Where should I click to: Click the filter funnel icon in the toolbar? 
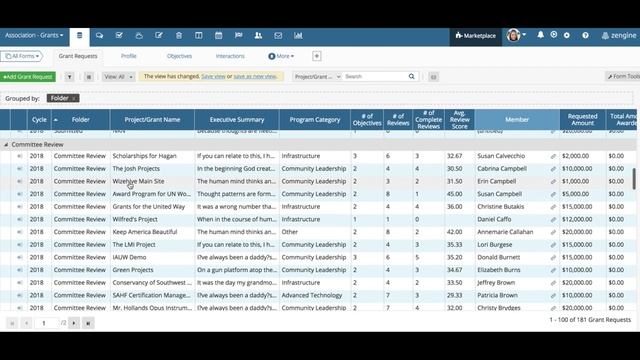(x=69, y=77)
